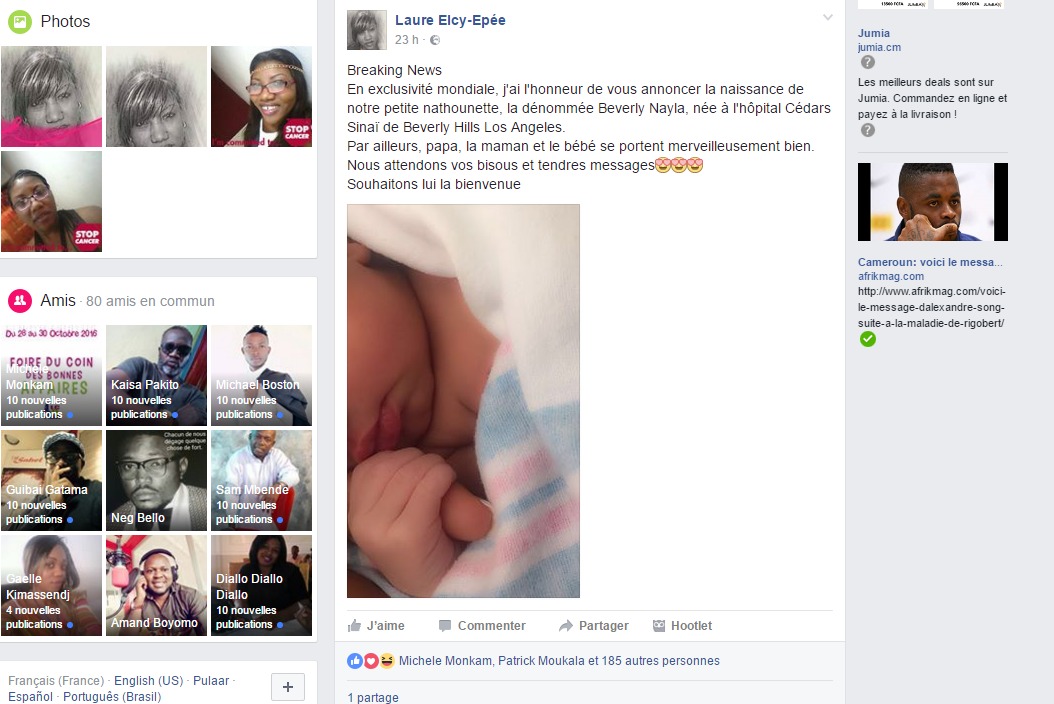The height and width of the screenshot is (704, 1054).
Task: Open the post options chevron dropdown
Action: (x=828, y=17)
